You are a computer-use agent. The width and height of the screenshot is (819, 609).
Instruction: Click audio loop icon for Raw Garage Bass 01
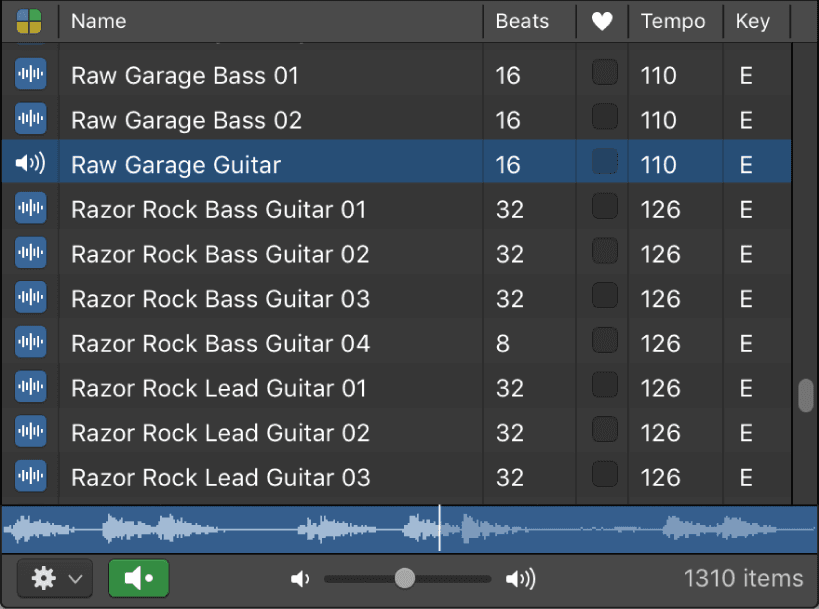pos(30,74)
